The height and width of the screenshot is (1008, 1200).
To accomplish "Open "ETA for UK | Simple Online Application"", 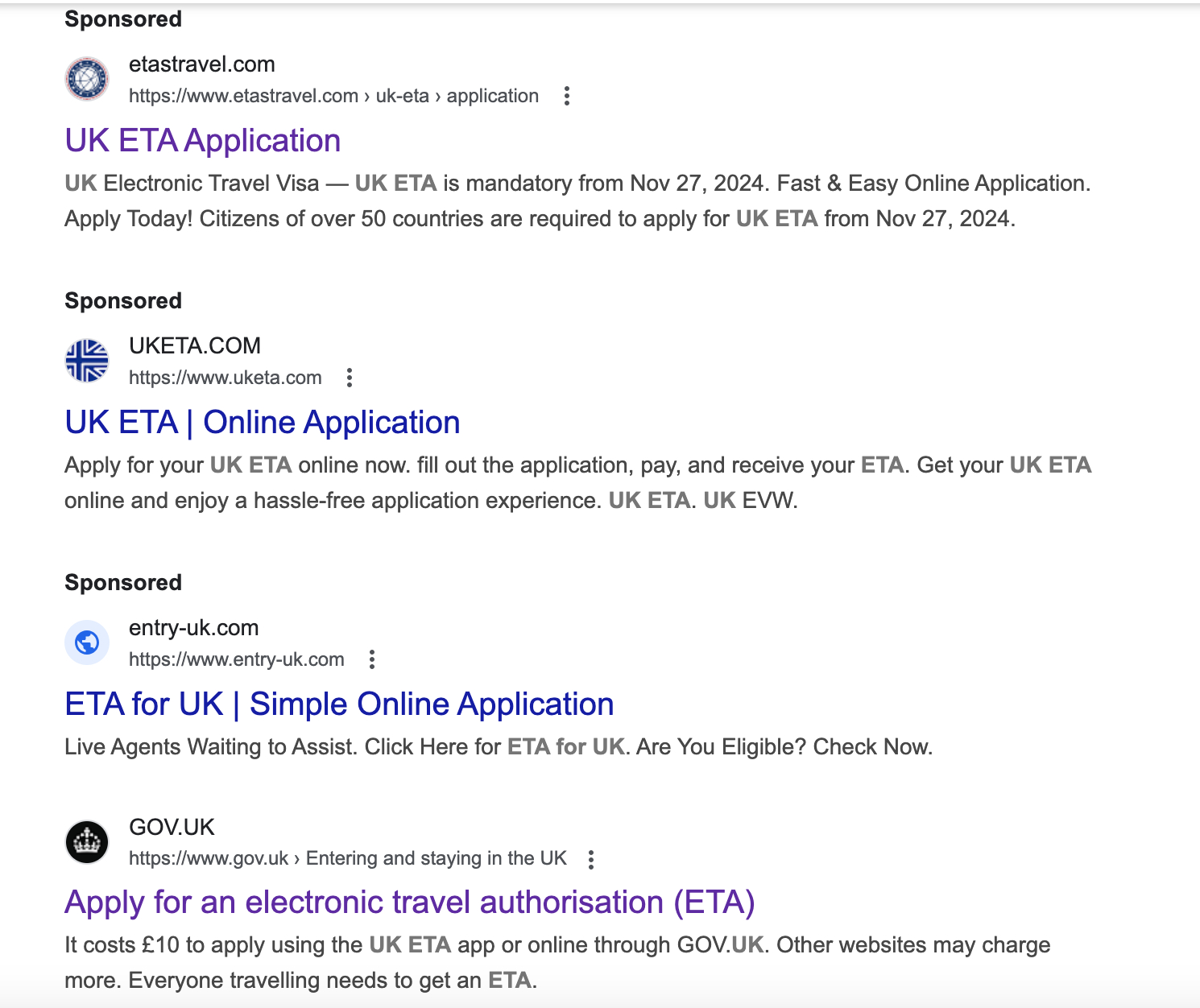I will tap(339, 704).
